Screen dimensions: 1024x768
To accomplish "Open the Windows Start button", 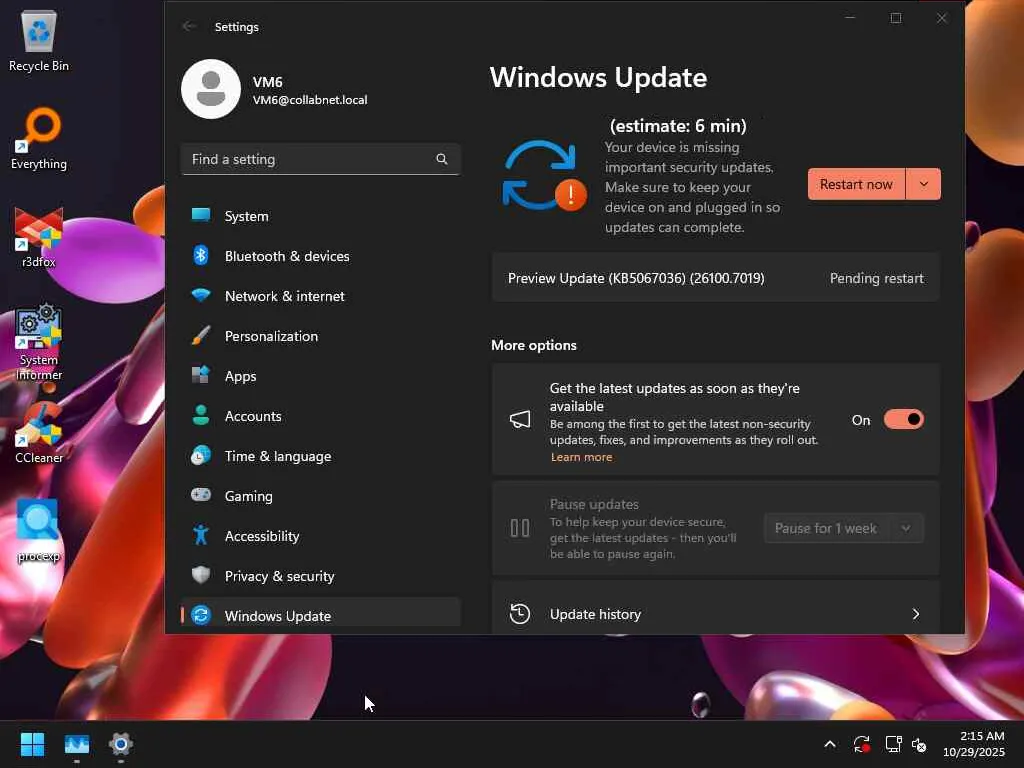I will [32, 744].
